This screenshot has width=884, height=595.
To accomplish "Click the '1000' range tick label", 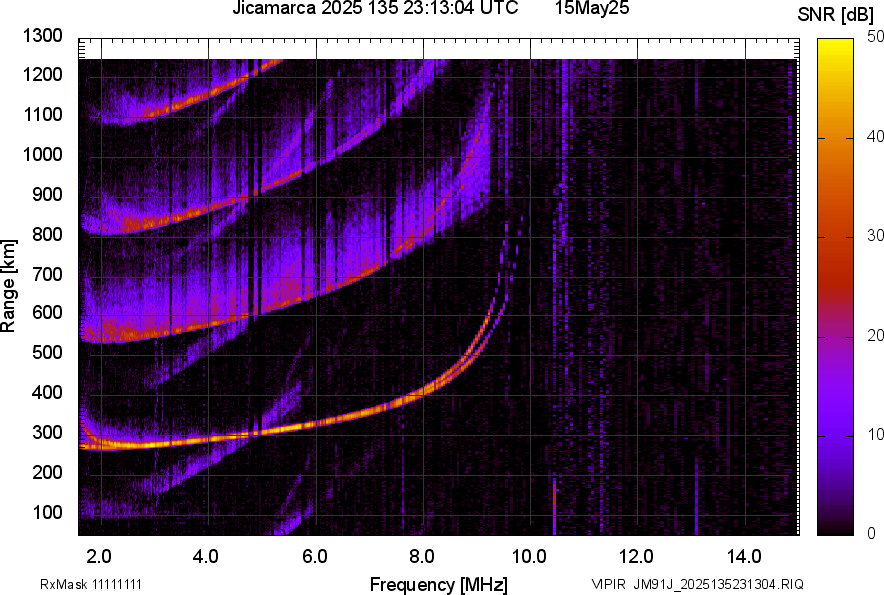I will click(x=42, y=155).
